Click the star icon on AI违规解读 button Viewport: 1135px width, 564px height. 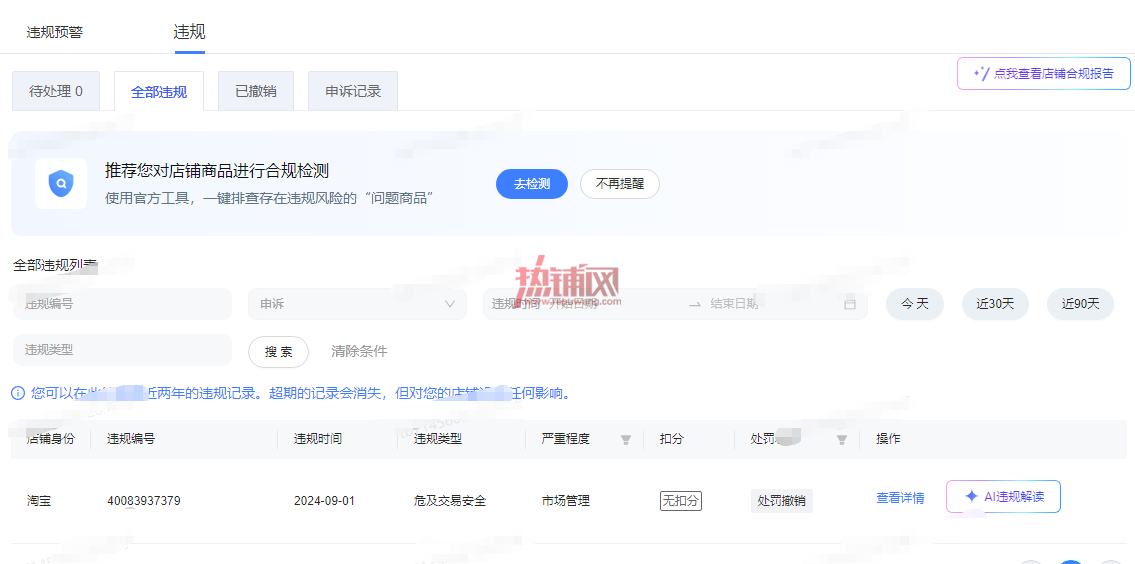coord(972,496)
